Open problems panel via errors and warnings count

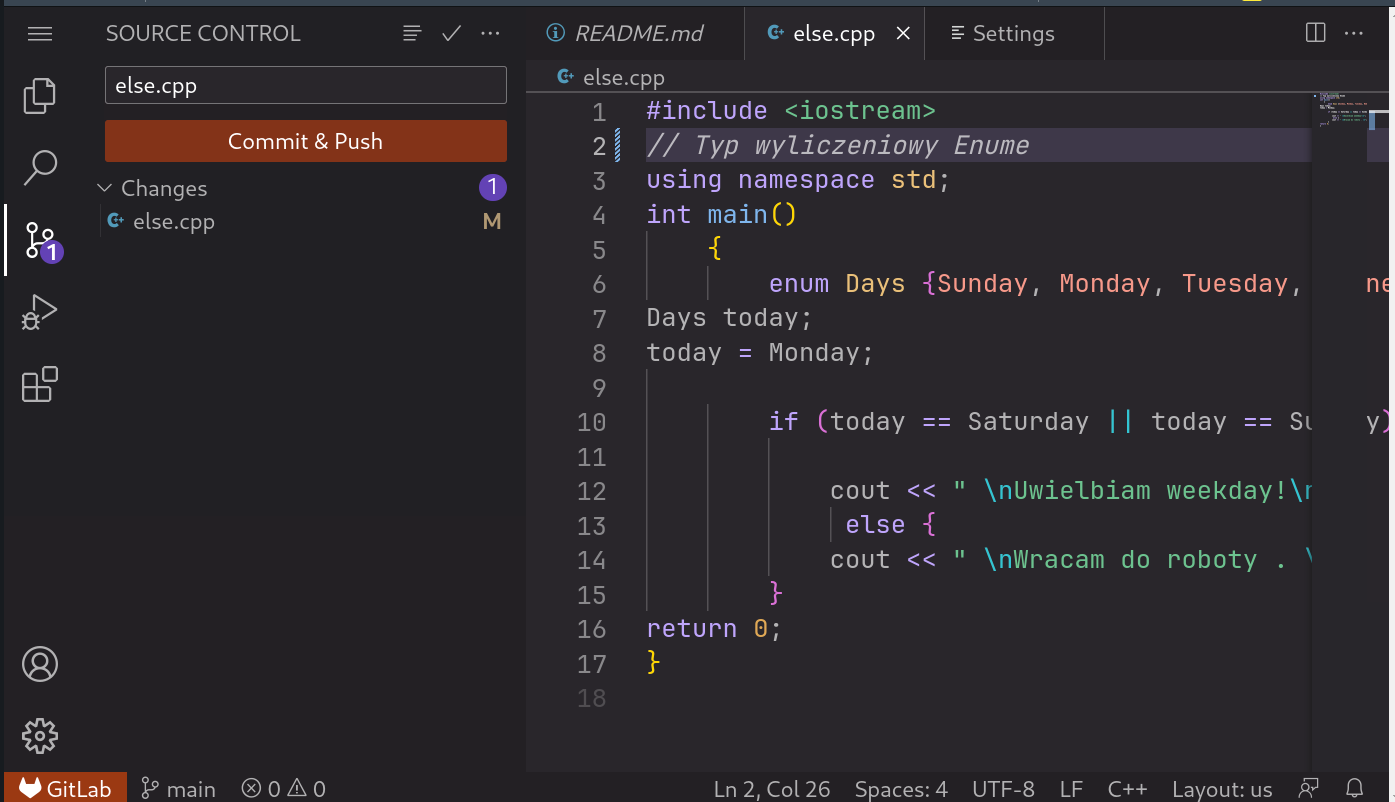[284, 788]
